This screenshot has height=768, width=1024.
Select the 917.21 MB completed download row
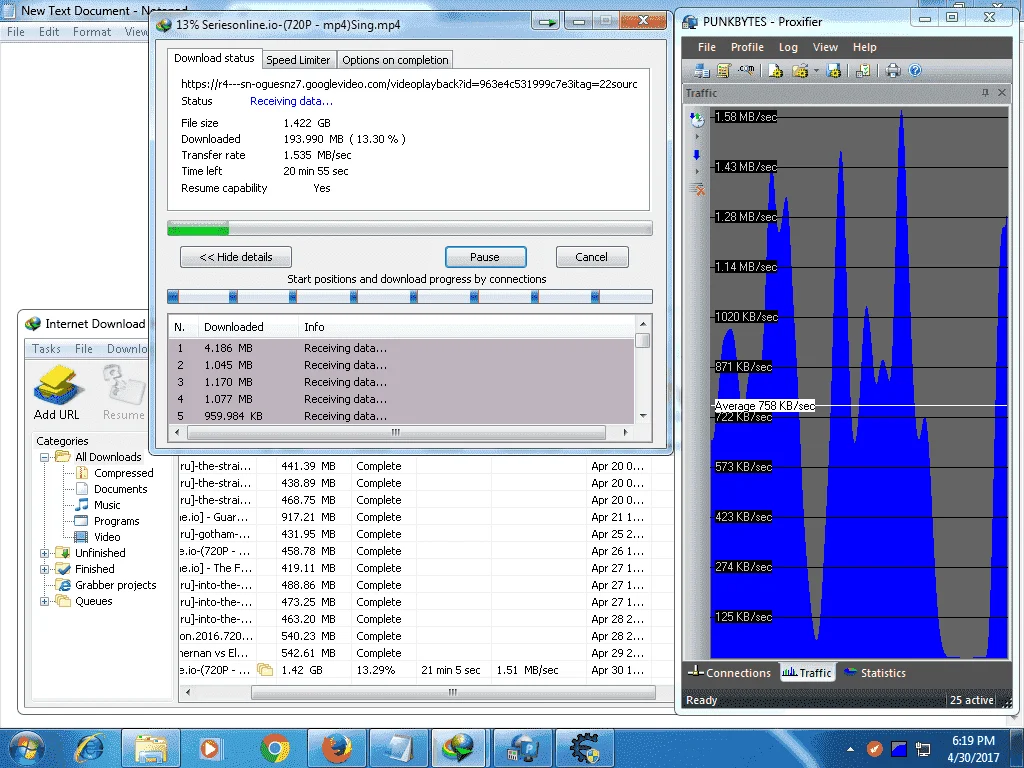pyautogui.click(x=426, y=517)
